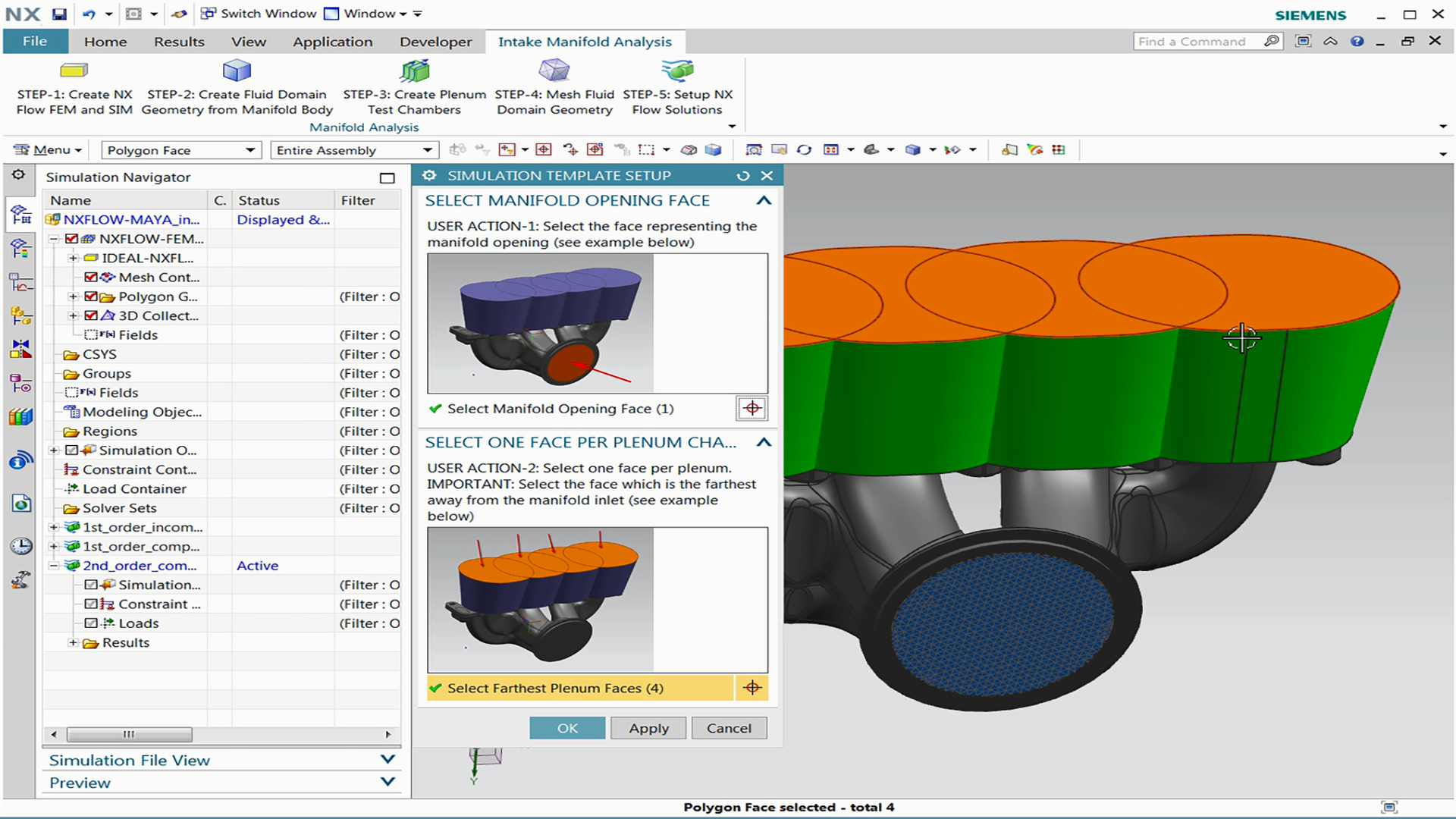Open STEP-3: Create Plenum Test Chambers
The image size is (1456, 819).
point(414,86)
